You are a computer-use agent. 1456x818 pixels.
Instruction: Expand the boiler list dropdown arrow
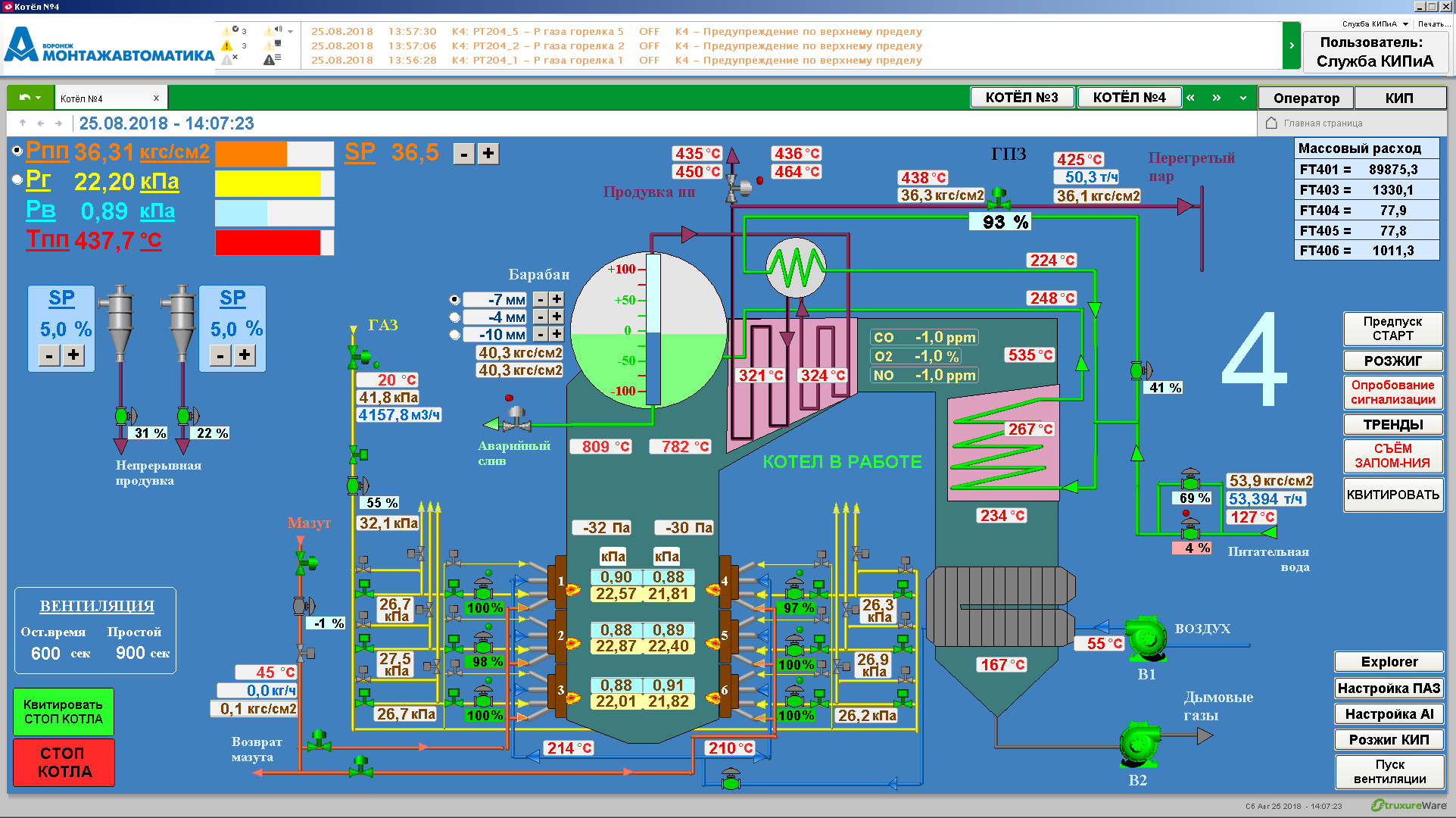pos(1242,98)
